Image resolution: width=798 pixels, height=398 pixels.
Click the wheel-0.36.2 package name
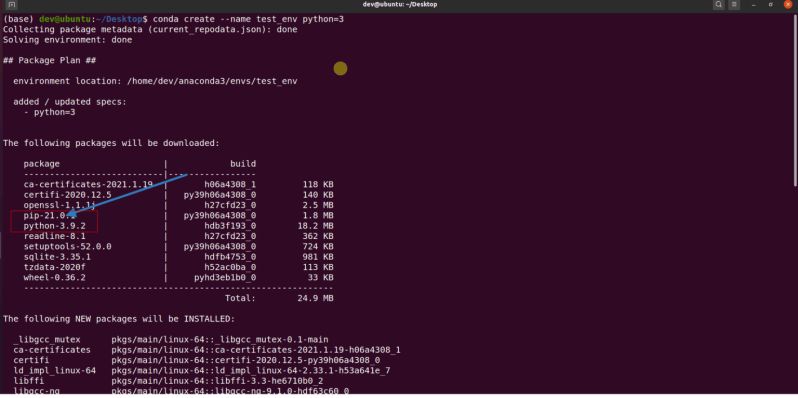54,278
